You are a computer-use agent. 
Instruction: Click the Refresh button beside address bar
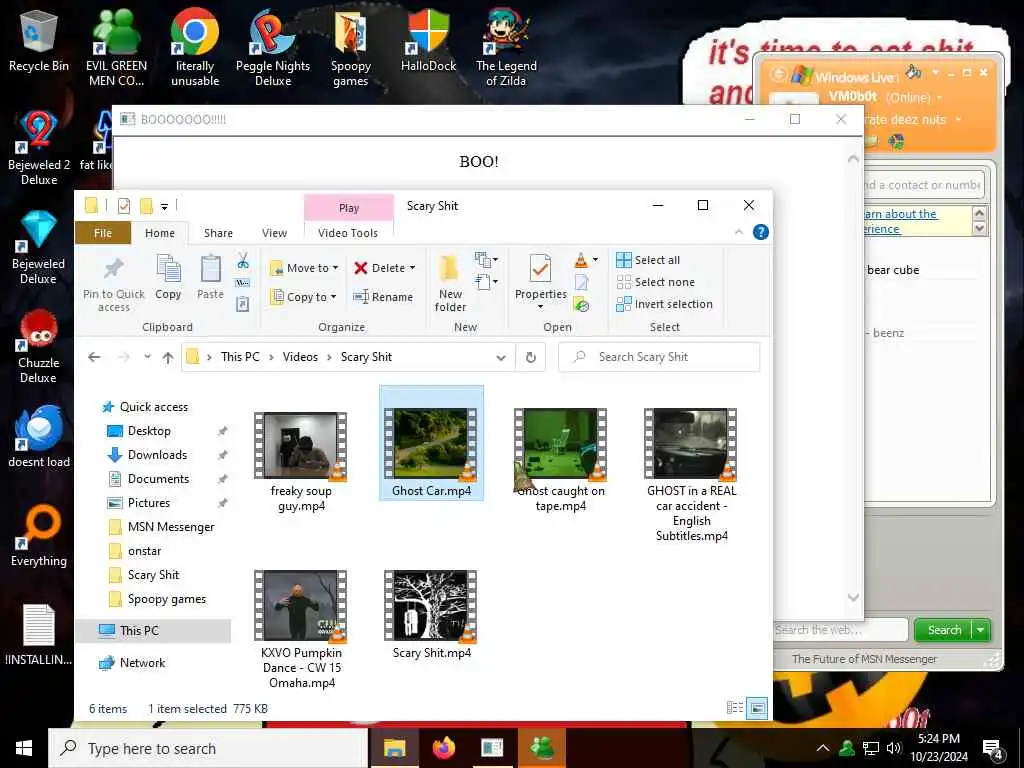pyautogui.click(x=531, y=357)
